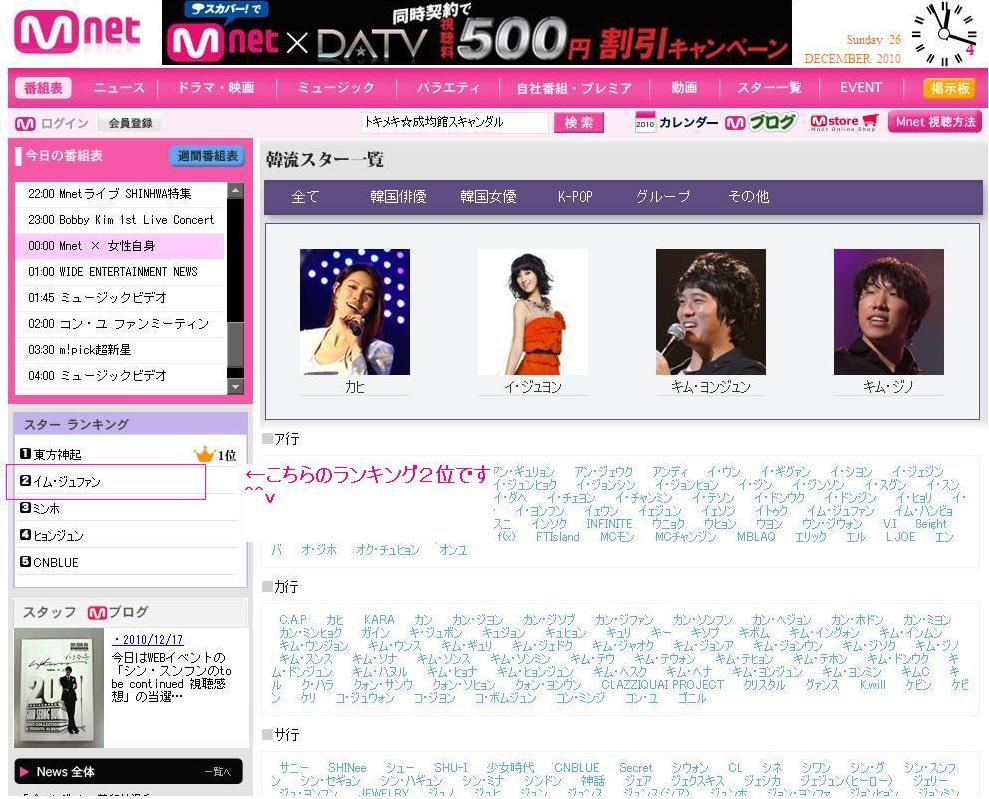The height and width of the screenshot is (799, 989).
Task: Focus the search input field
Action: pos(455,122)
